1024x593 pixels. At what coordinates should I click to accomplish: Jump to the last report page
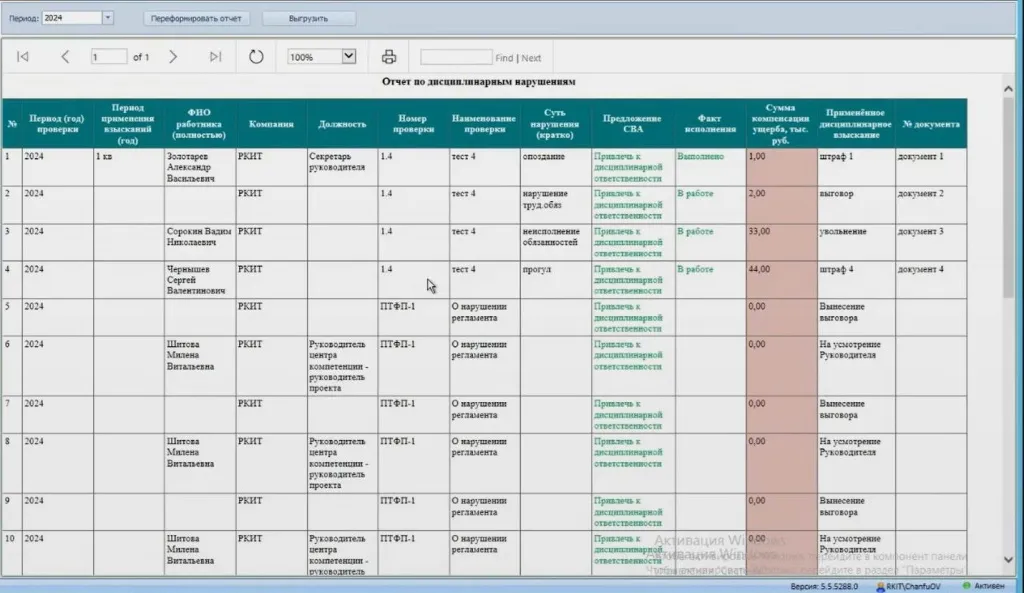pyautogui.click(x=215, y=57)
